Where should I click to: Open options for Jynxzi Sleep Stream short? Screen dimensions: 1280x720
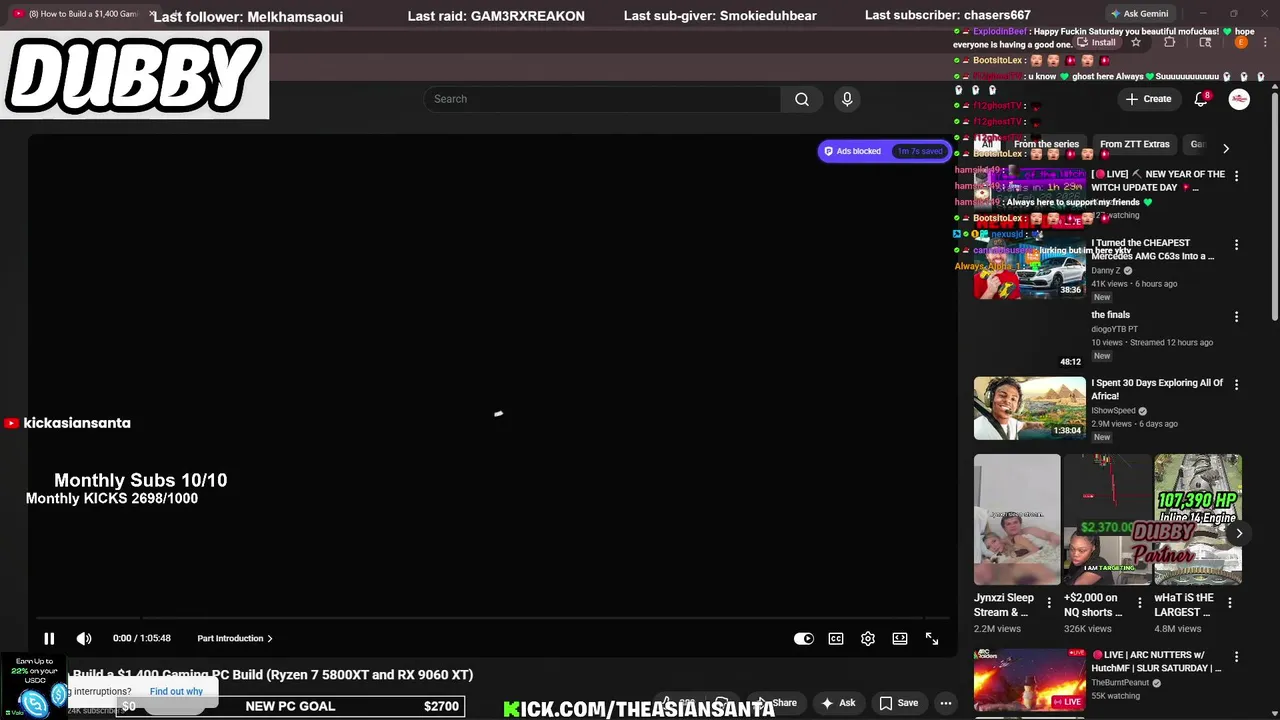(x=1049, y=602)
